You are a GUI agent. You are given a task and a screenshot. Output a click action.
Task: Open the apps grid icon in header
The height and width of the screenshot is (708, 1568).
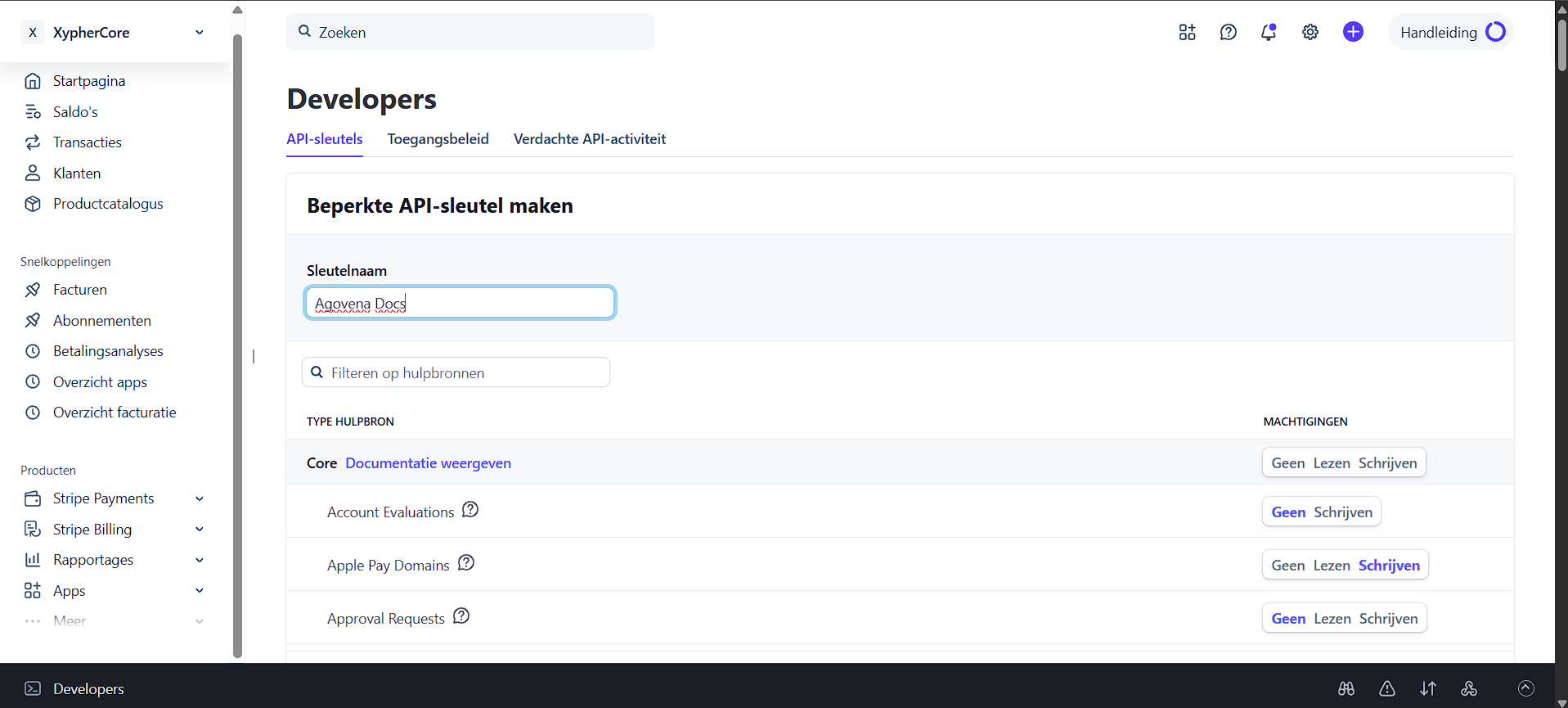[1187, 32]
